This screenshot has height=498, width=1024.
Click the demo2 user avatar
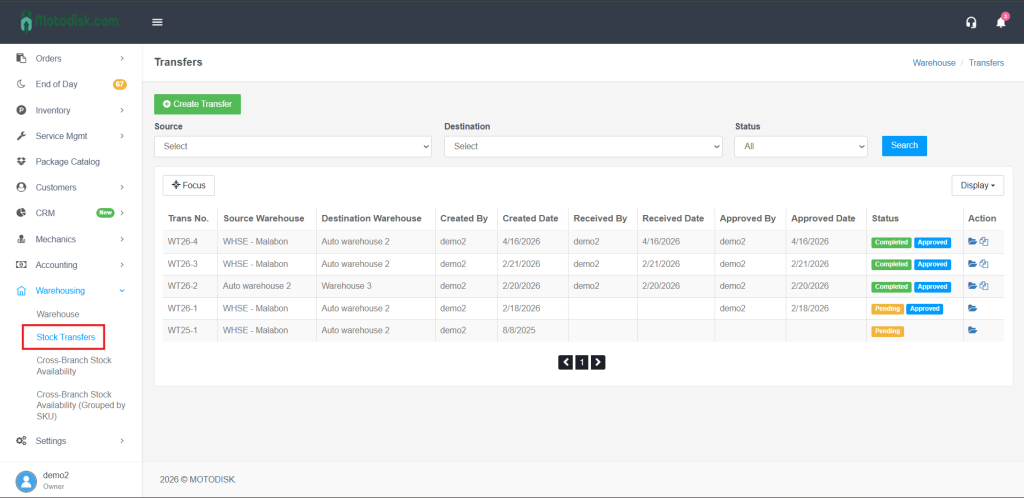[x=26, y=480]
